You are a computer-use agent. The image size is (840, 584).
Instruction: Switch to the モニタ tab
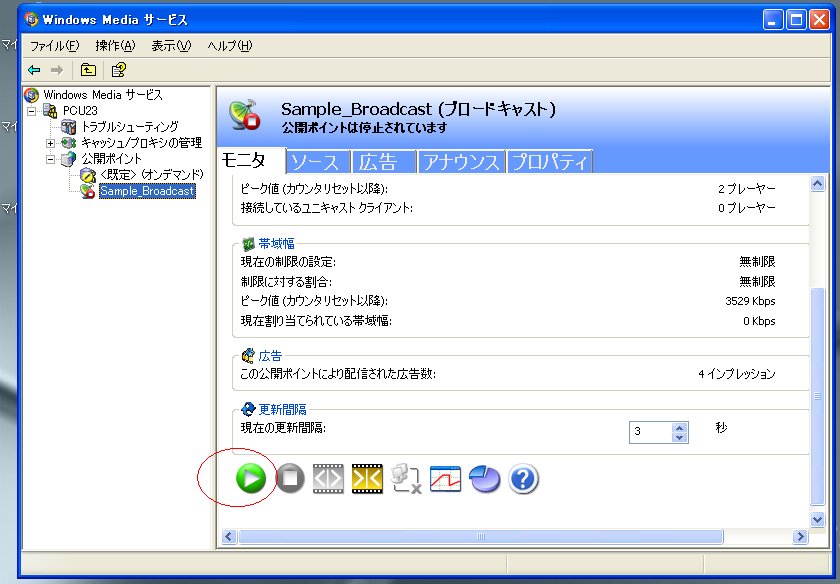251,161
